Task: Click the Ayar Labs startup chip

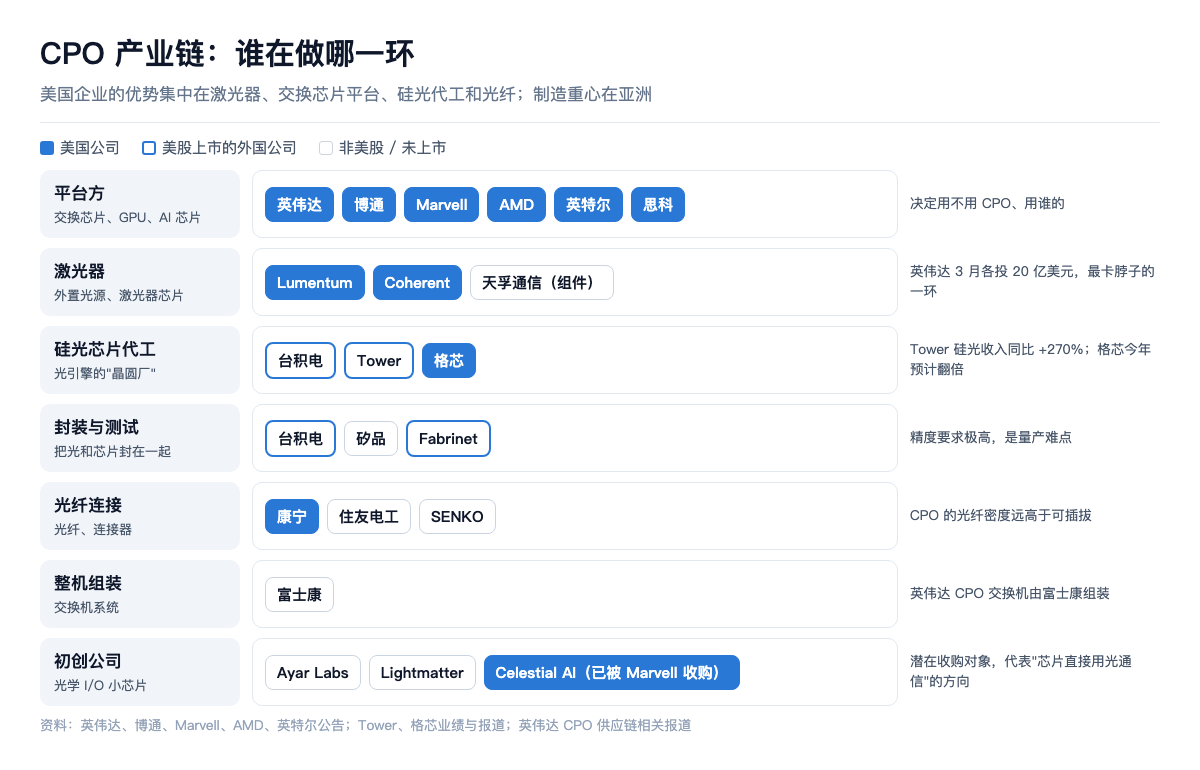Action: [313, 672]
